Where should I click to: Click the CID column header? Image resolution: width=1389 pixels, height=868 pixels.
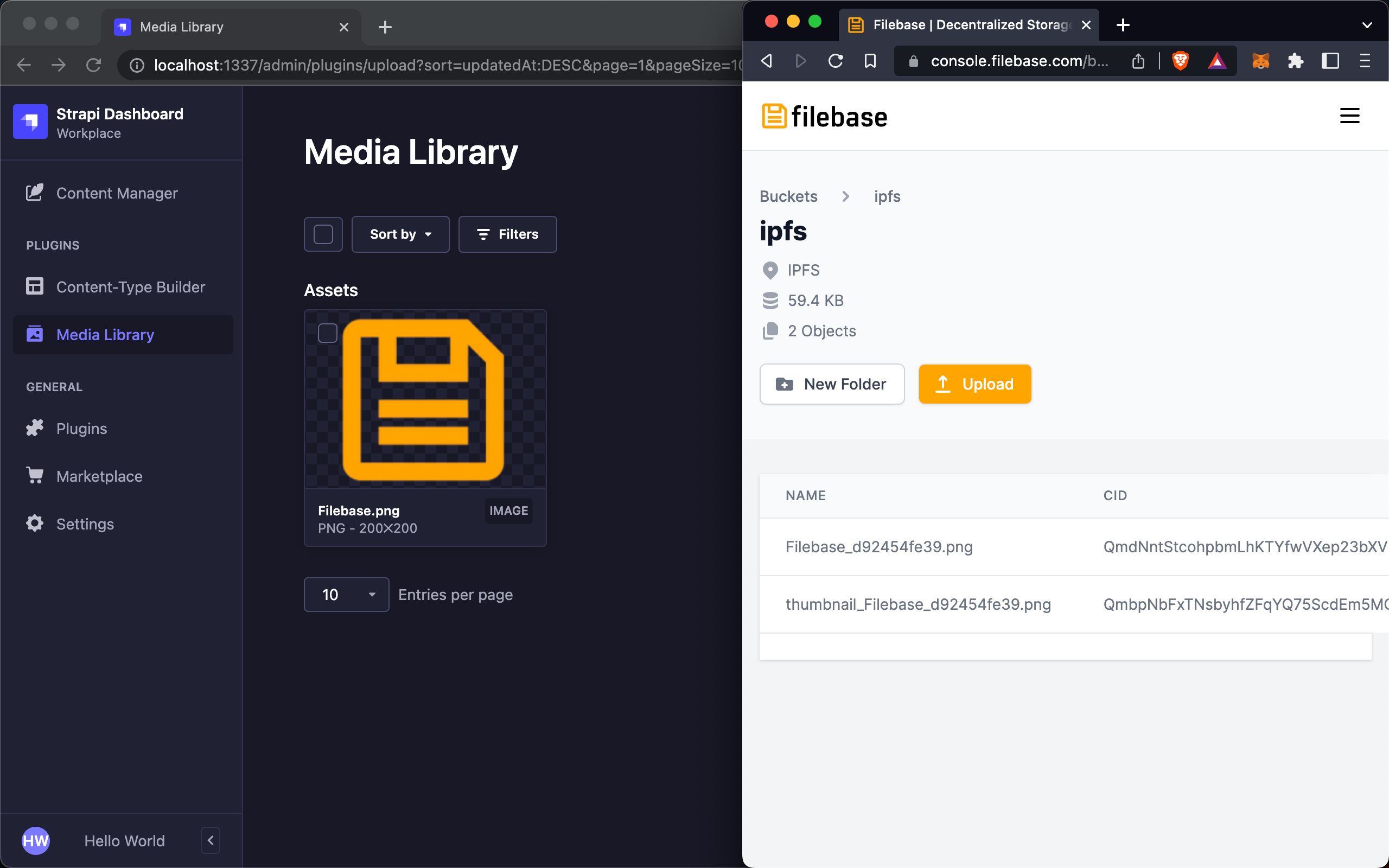pos(1114,495)
